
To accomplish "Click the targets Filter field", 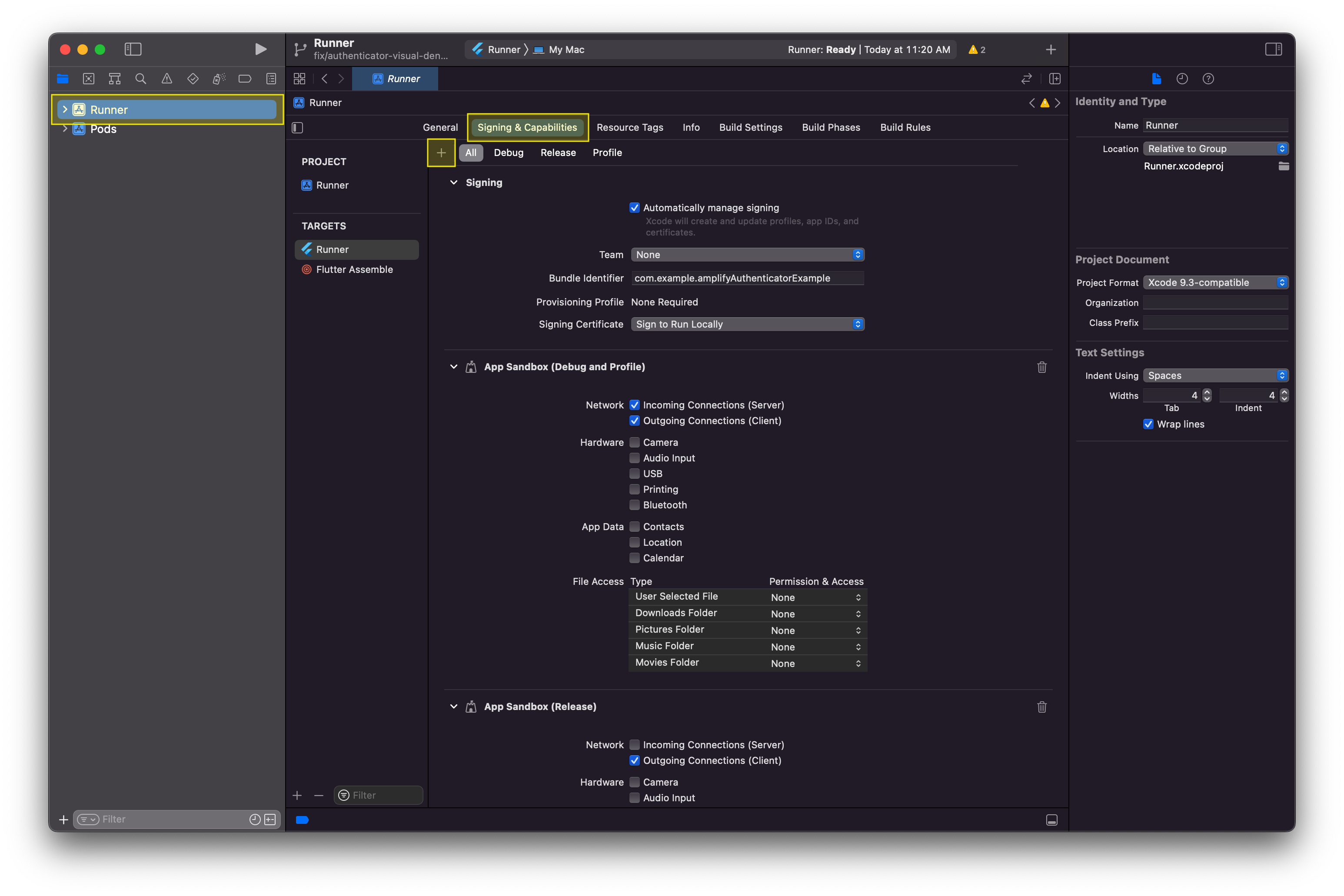I will pyautogui.click(x=378, y=796).
